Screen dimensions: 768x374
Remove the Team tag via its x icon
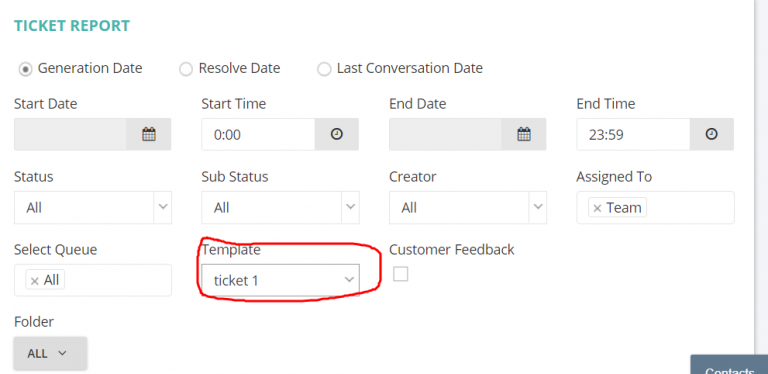[597, 209]
